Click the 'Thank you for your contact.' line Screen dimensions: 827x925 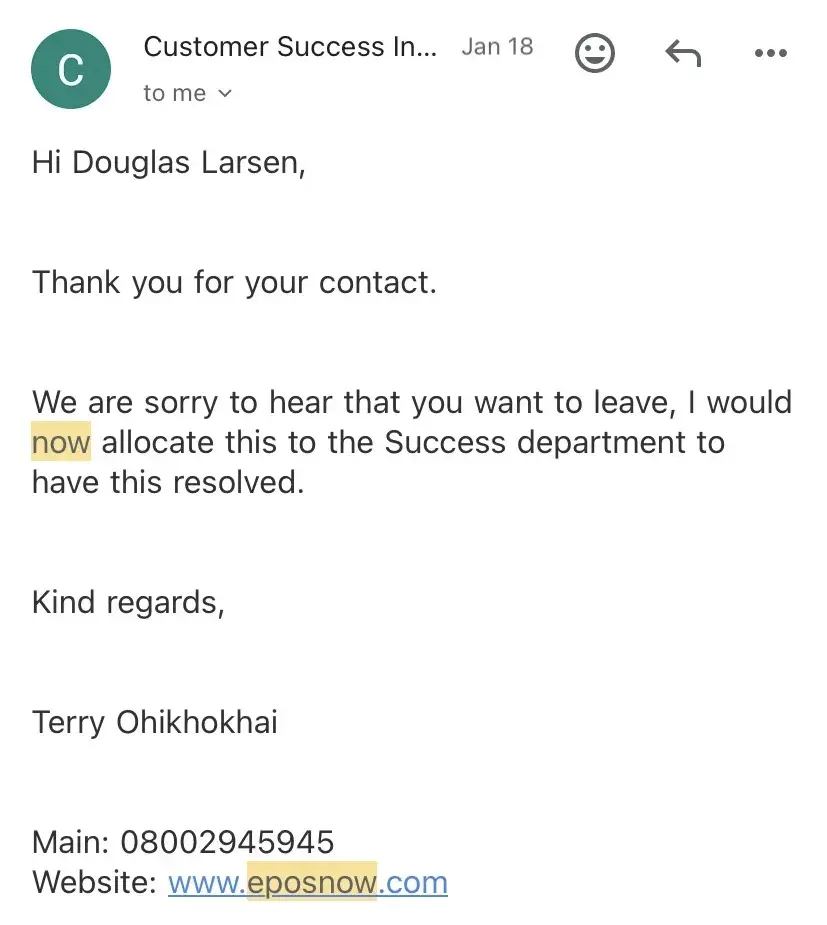tap(234, 282)
